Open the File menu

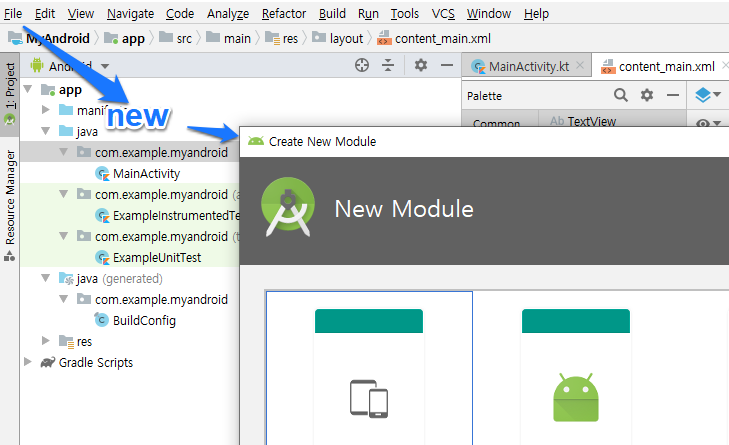[13, 14]
